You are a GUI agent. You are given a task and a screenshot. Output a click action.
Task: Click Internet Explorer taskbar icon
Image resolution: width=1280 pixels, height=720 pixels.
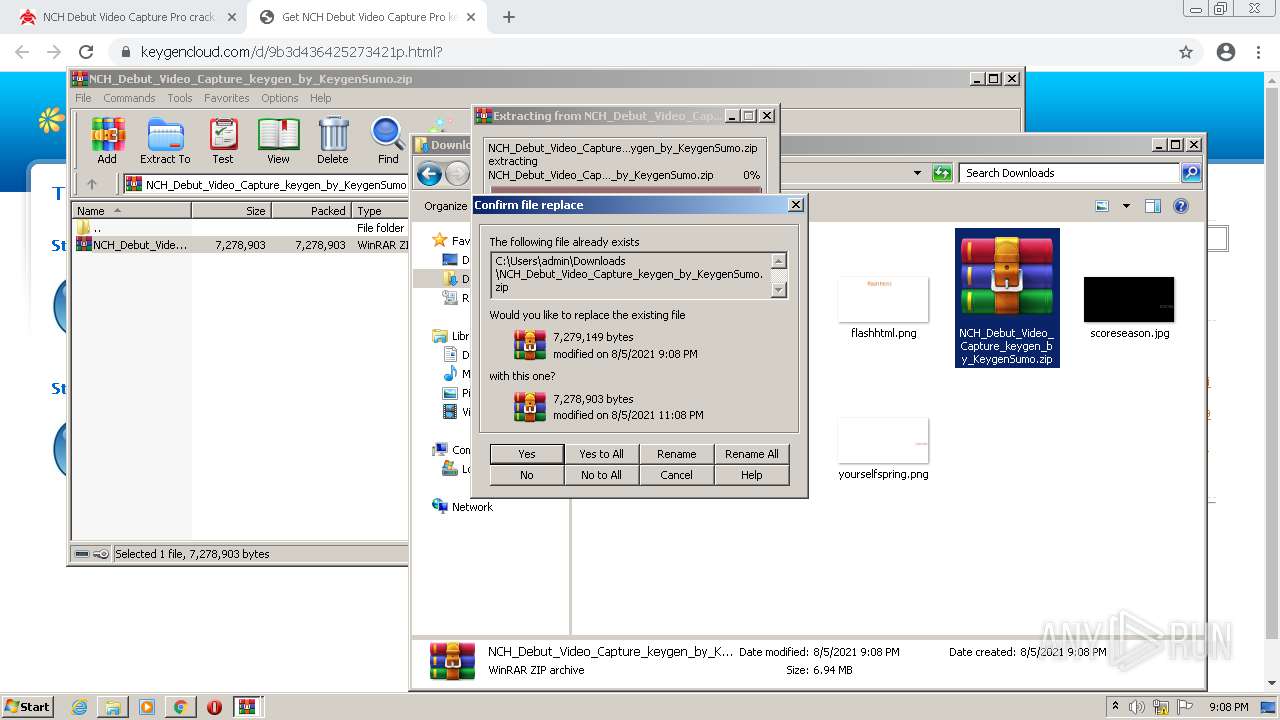79,707
